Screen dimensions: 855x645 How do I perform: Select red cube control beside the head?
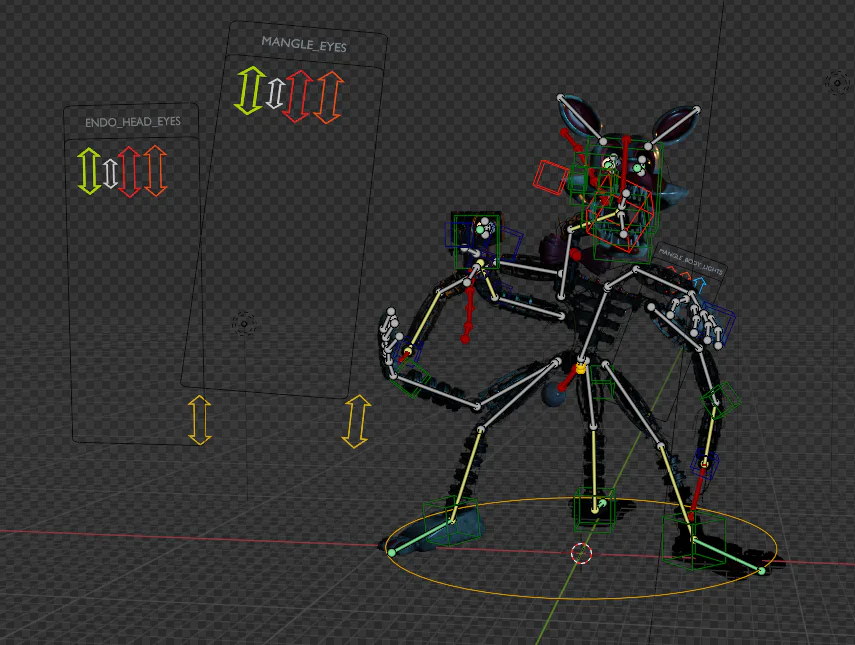click(550, 177)
